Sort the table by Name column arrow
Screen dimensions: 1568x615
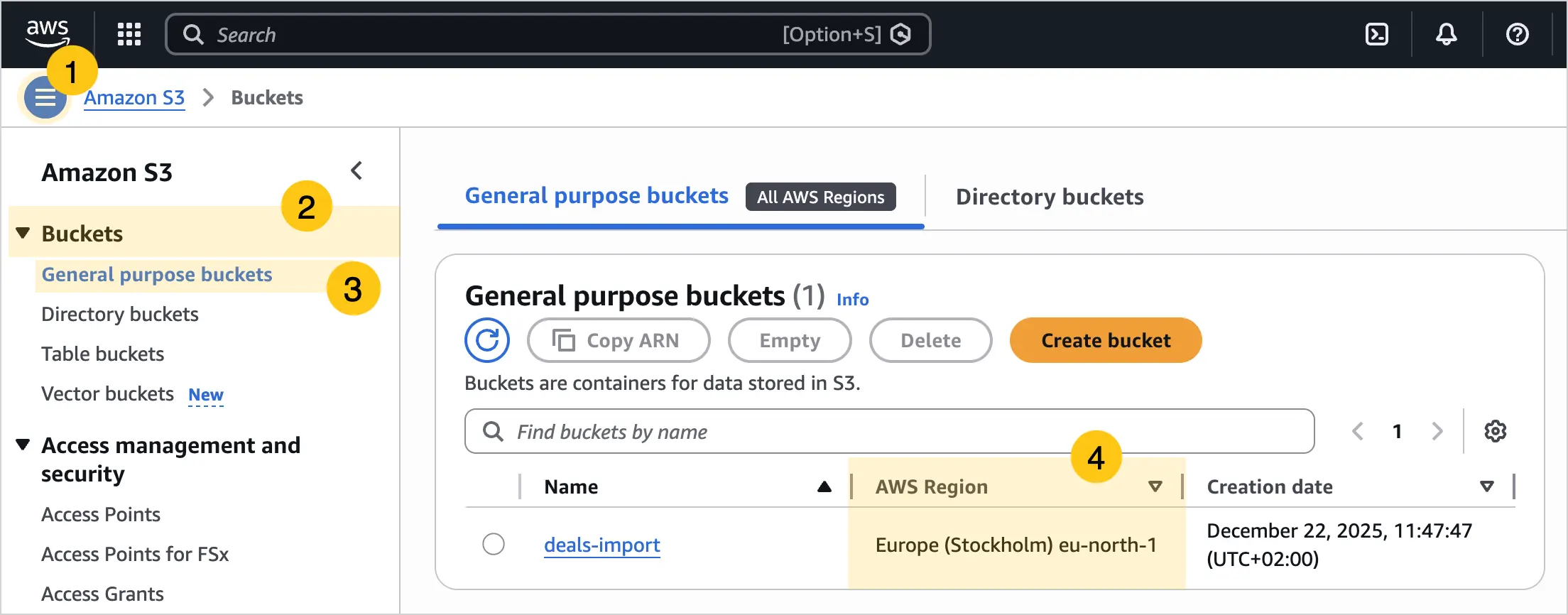824,486
